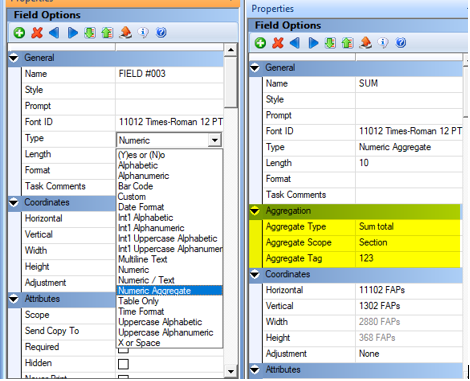Select Numeric Aggregate in type list
Image resolution: width=470 pixels, height=381 pixels.
click(169, 290)
